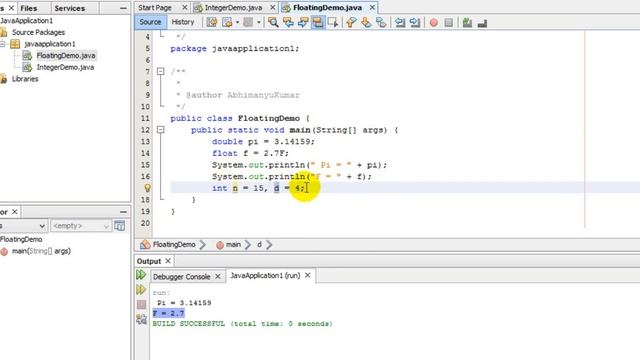The image size is (640, 360).
Task: Go to Find Previous Occurrence icon
Action: click(x=288, y=22)
